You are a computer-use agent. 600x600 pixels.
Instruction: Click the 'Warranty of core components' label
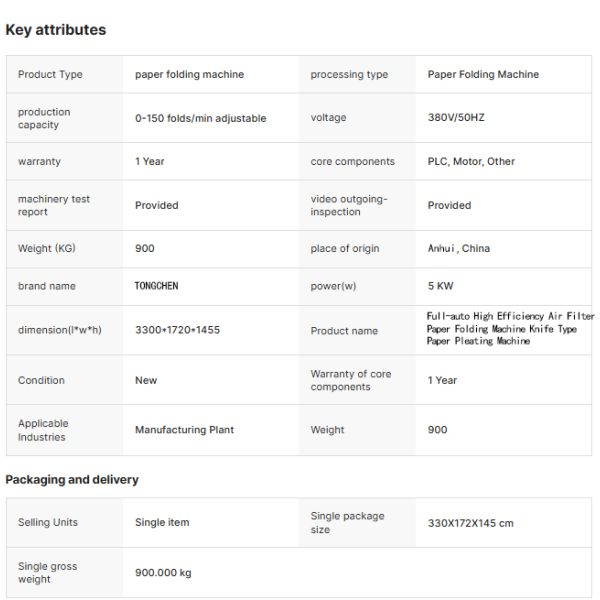(x=350, y=380)
